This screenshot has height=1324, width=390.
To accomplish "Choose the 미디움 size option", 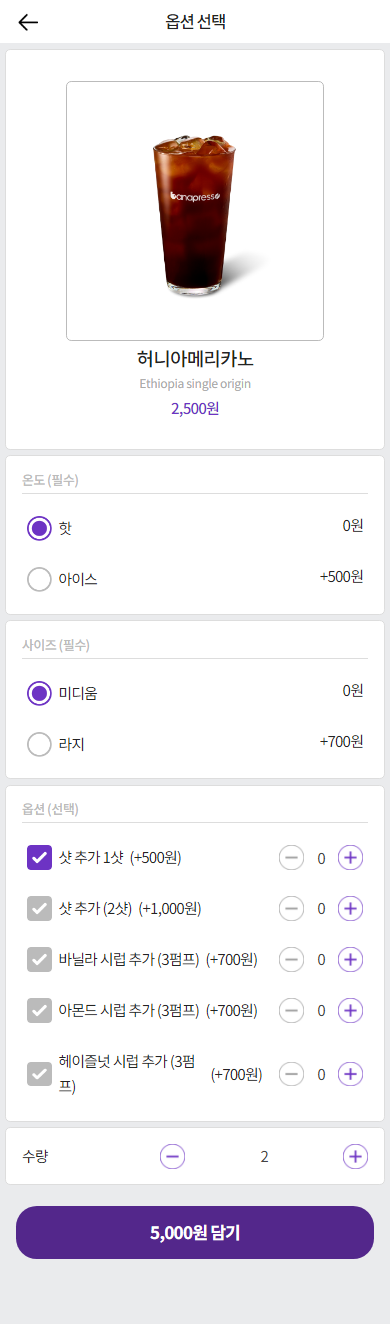I will tap(39, 693).
